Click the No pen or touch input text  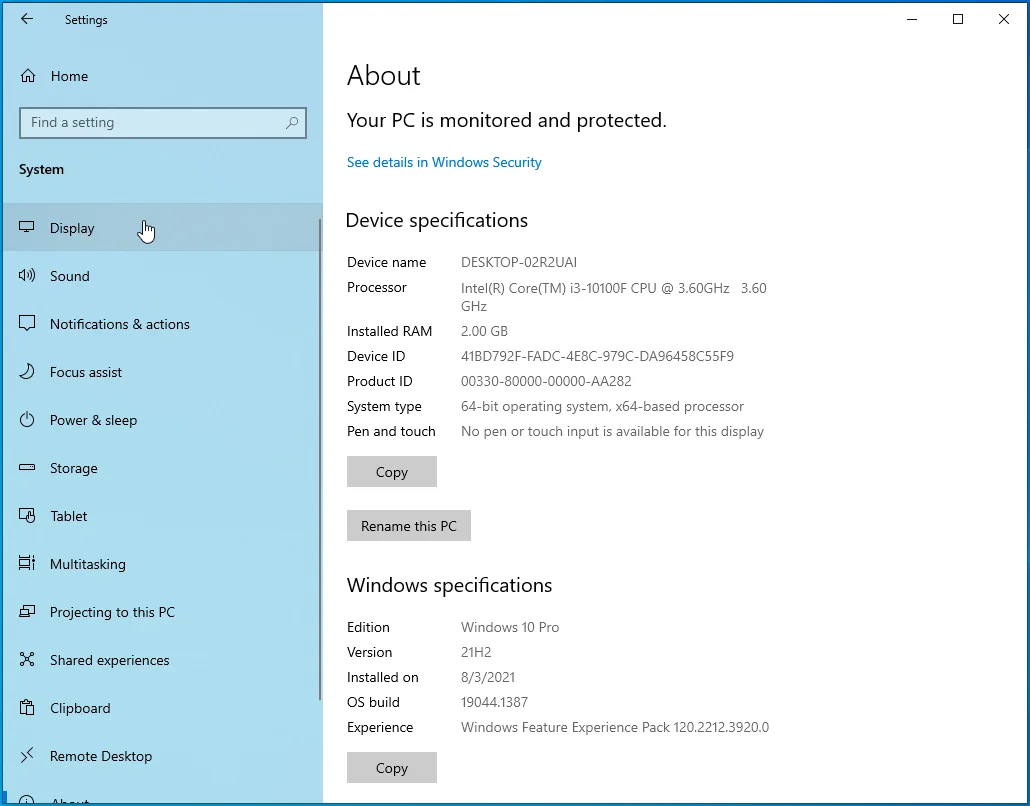[612, 431]
